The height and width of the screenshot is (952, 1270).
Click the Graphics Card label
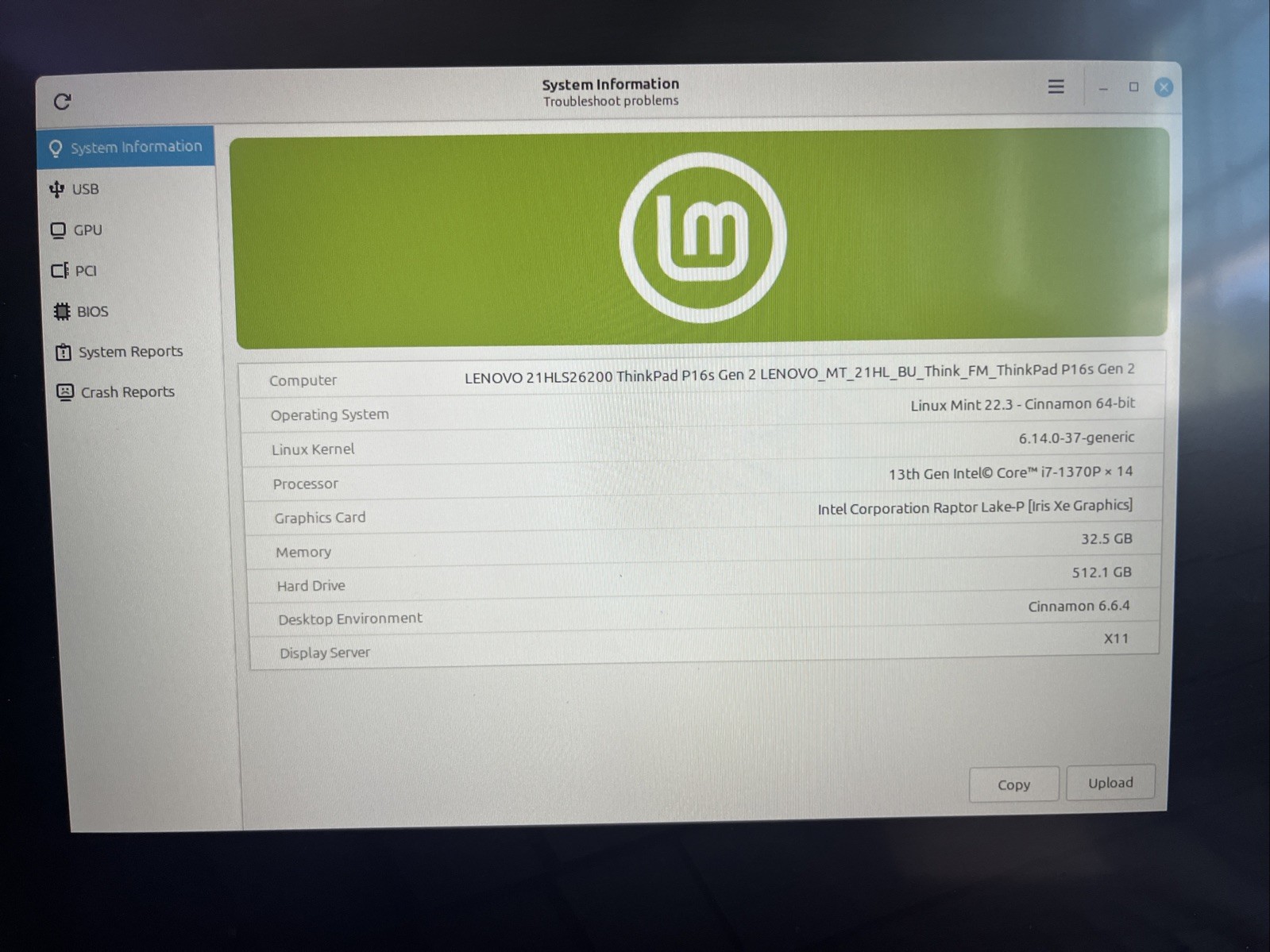pos(320,518)
